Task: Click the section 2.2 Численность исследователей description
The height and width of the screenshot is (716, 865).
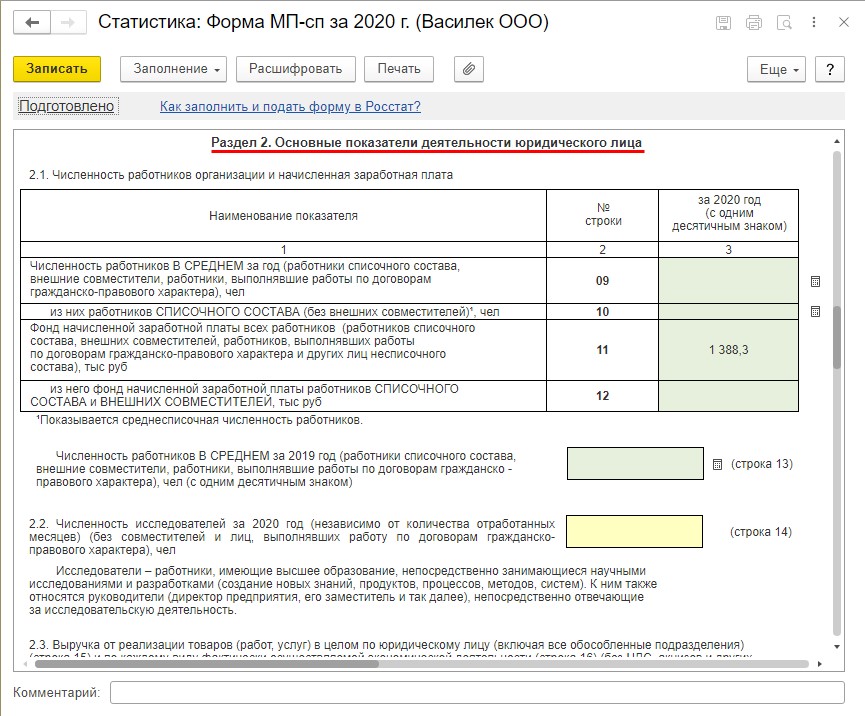Action: coord(292,537)
